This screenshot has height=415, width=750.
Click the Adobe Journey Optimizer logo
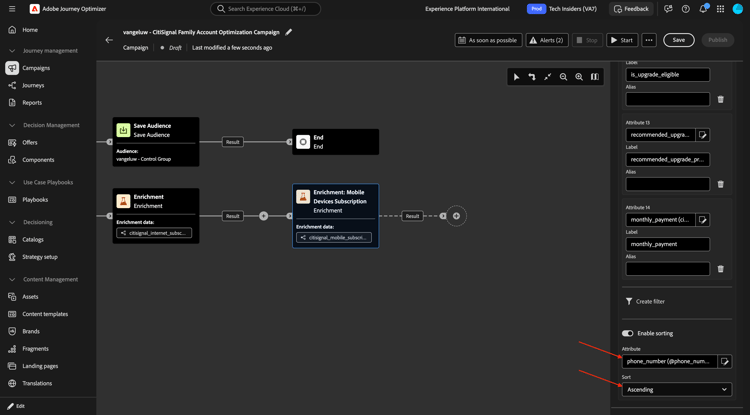pos(34,9)
